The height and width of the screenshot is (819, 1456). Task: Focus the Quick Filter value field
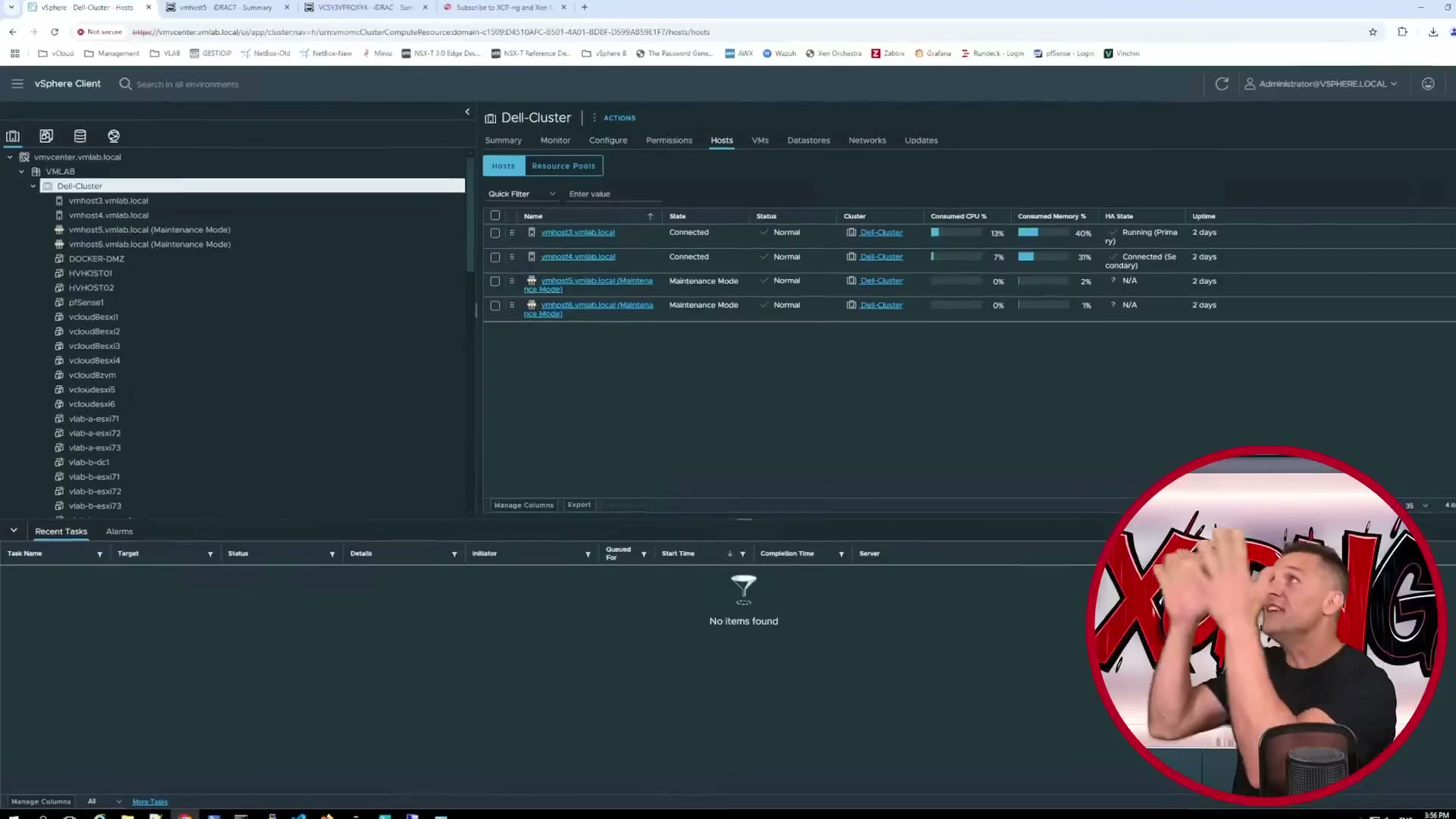tap(614, 195)
